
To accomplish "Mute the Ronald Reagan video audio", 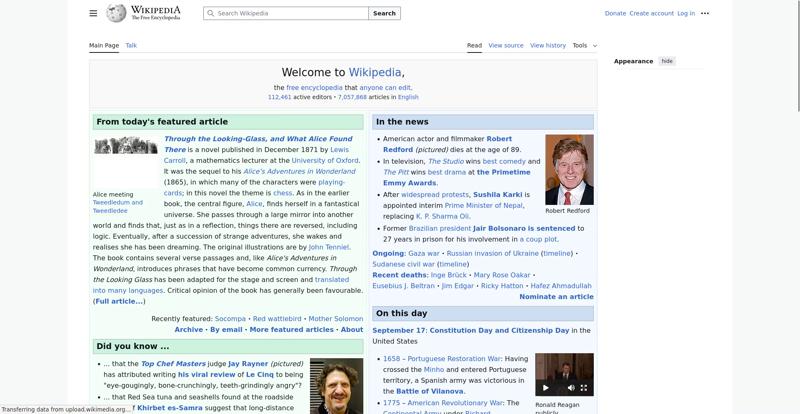I will tap(571, 387).
